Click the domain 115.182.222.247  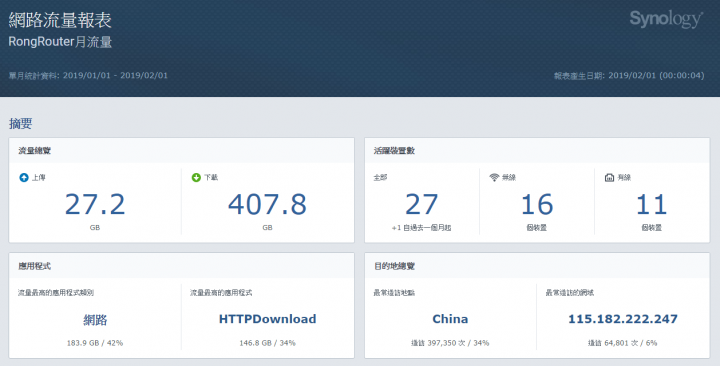coord(623,319)
